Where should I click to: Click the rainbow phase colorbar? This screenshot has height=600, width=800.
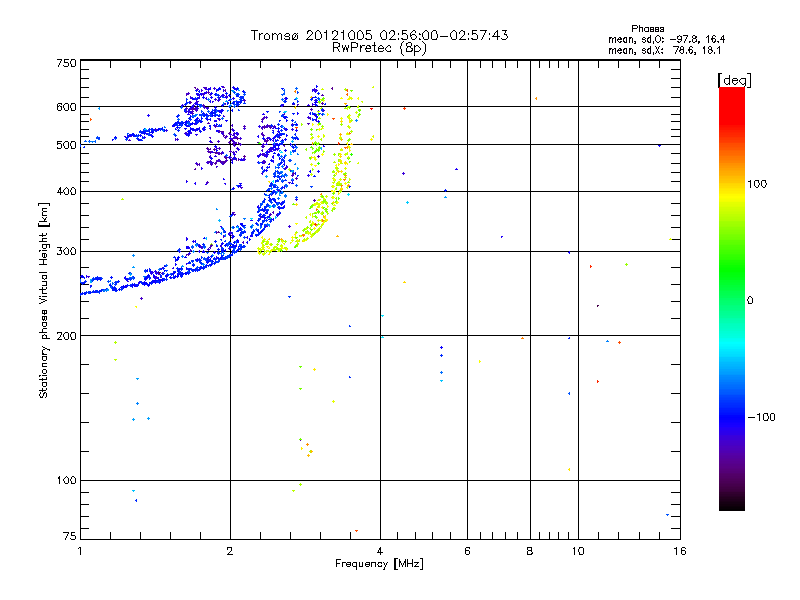click(732, 299)
